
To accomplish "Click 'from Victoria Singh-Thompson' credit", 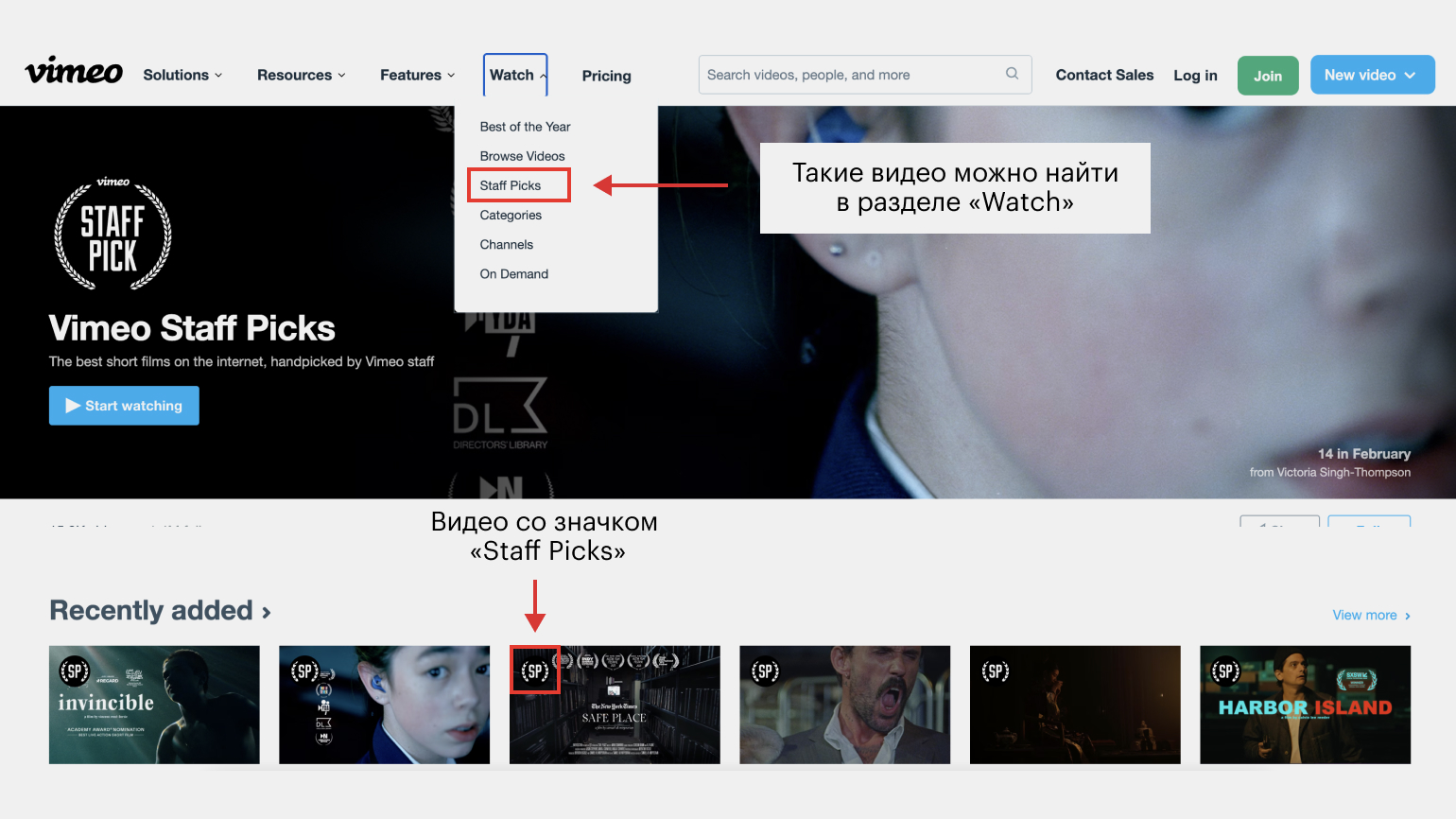I will 1329,472.
